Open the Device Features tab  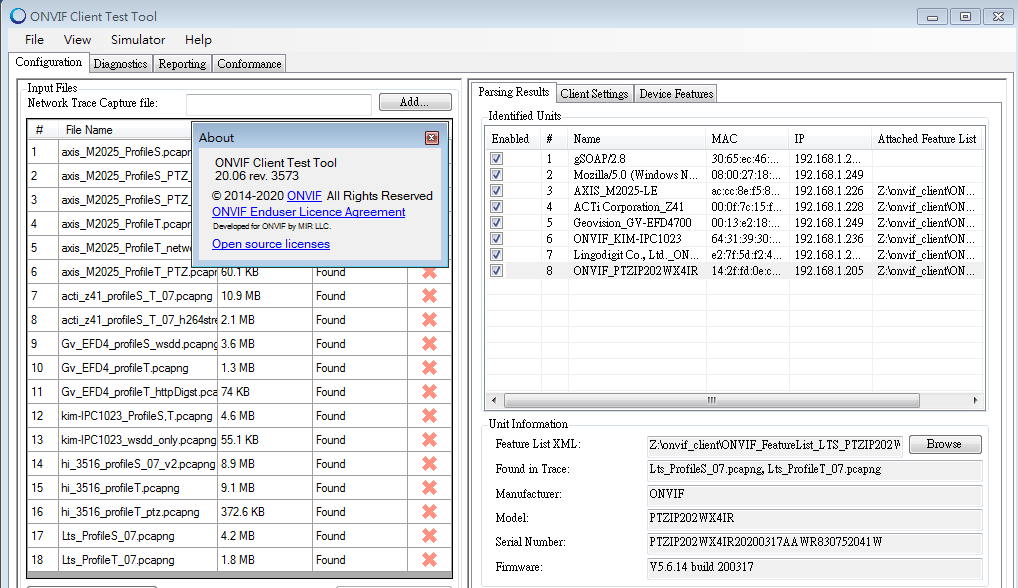[676, 94]
